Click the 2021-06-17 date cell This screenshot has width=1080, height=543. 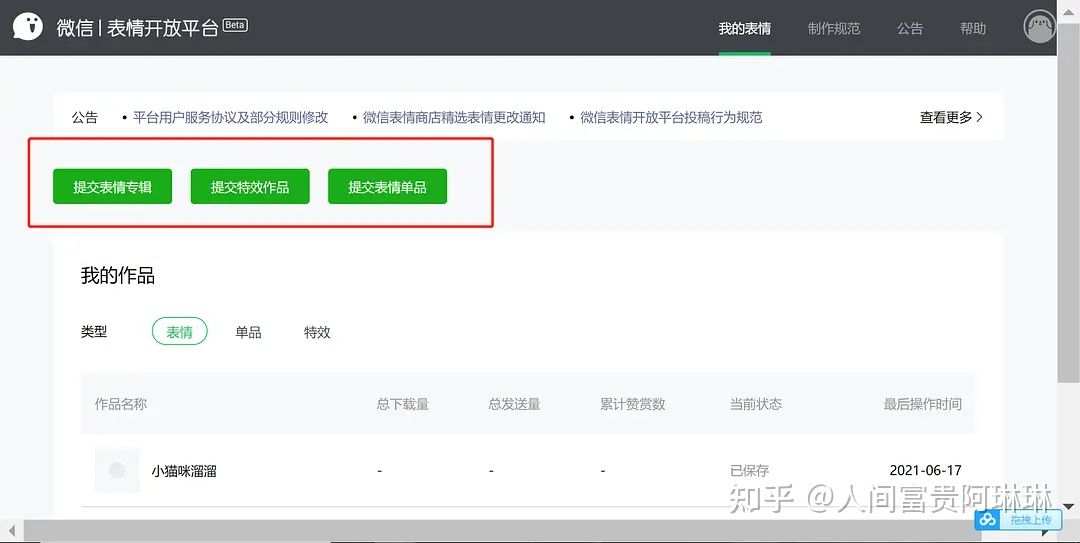[x=925, y=470]
